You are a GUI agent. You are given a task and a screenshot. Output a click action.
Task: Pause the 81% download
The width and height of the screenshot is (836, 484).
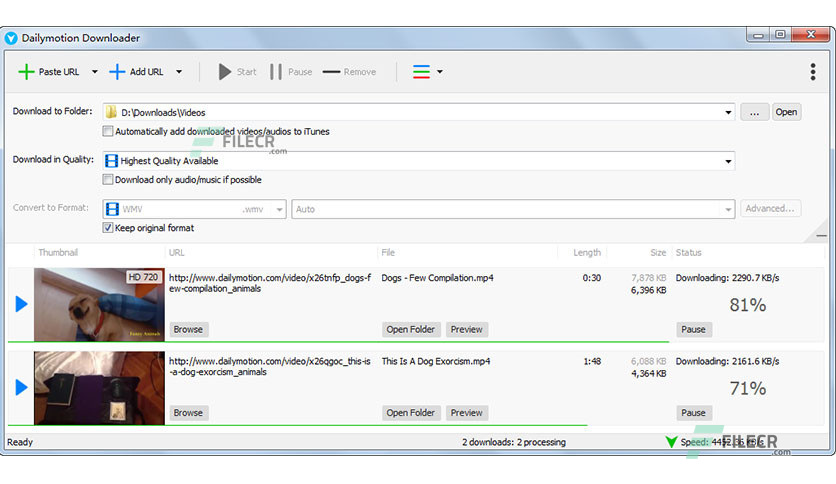pos(693,329)
